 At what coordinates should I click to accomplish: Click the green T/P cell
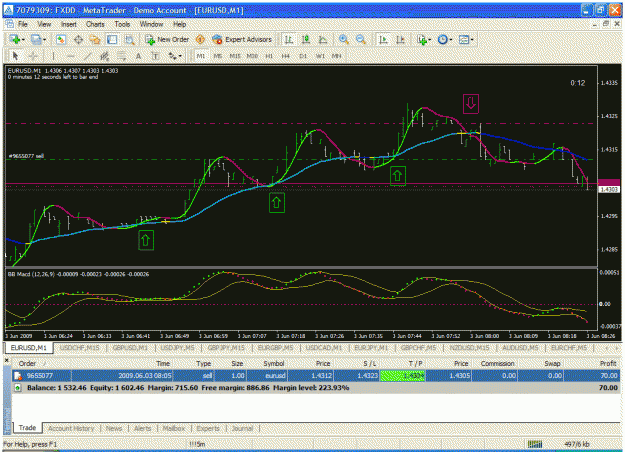(403, 375)
